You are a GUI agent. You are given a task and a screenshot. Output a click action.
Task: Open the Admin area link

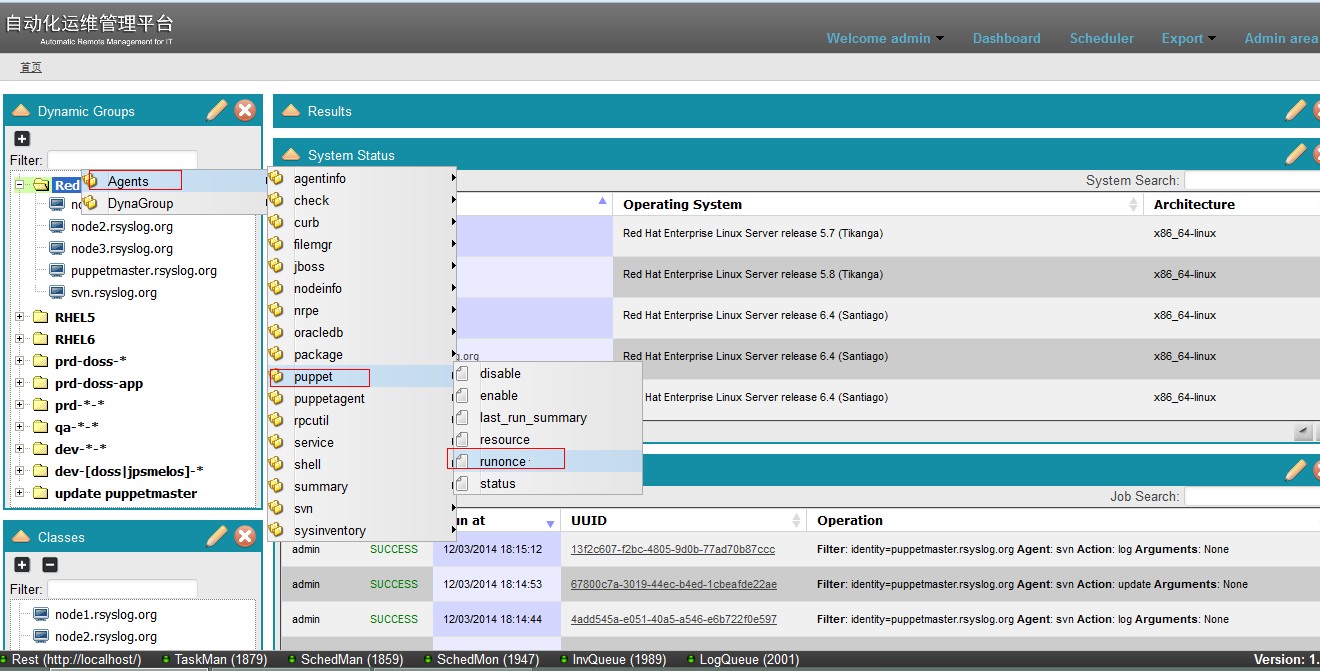1281,38
